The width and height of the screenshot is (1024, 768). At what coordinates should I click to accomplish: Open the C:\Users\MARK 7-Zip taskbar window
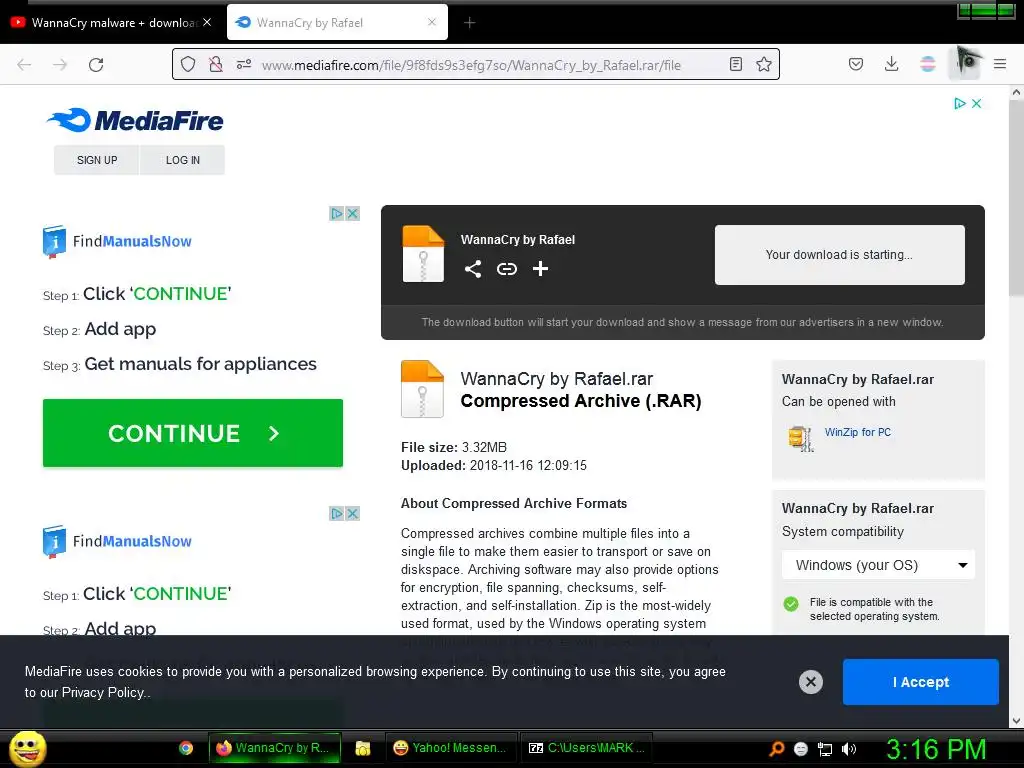click(x=586, y=748)
